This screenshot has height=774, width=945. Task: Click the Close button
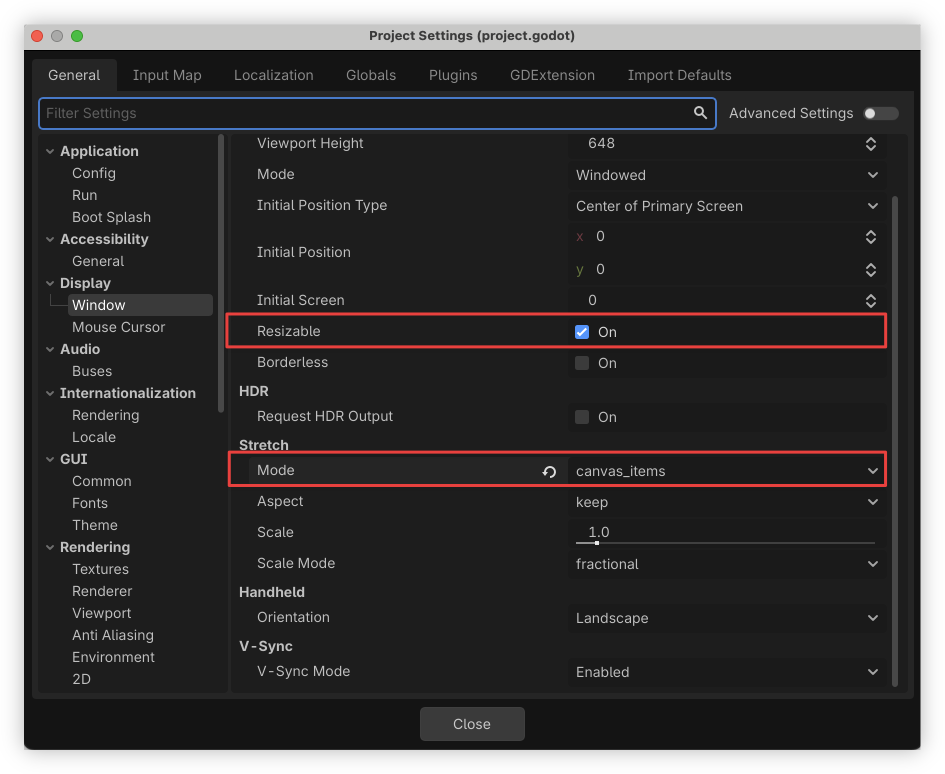(x=472, y=724)
